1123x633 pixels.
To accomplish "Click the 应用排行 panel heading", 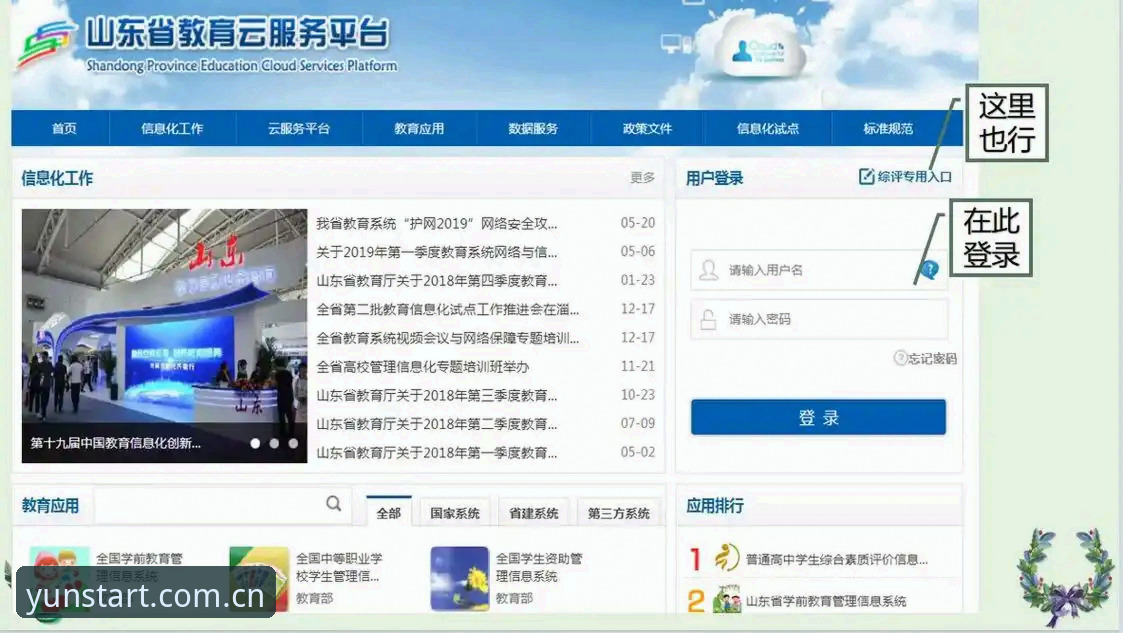I will (715, 506).
